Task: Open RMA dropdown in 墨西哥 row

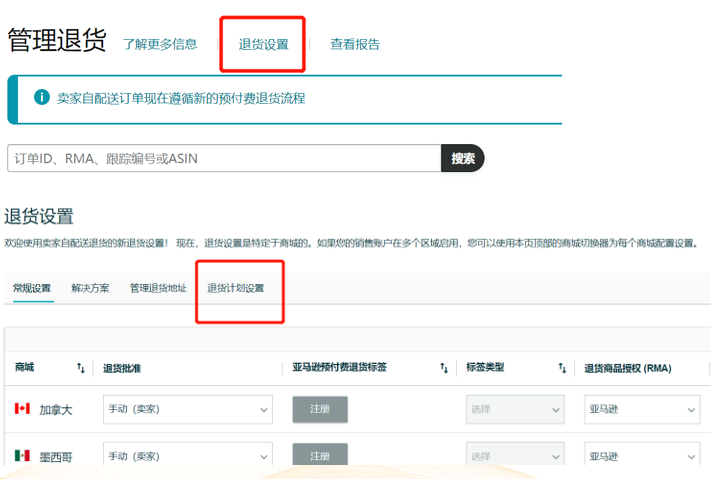Action: (642, 456)
